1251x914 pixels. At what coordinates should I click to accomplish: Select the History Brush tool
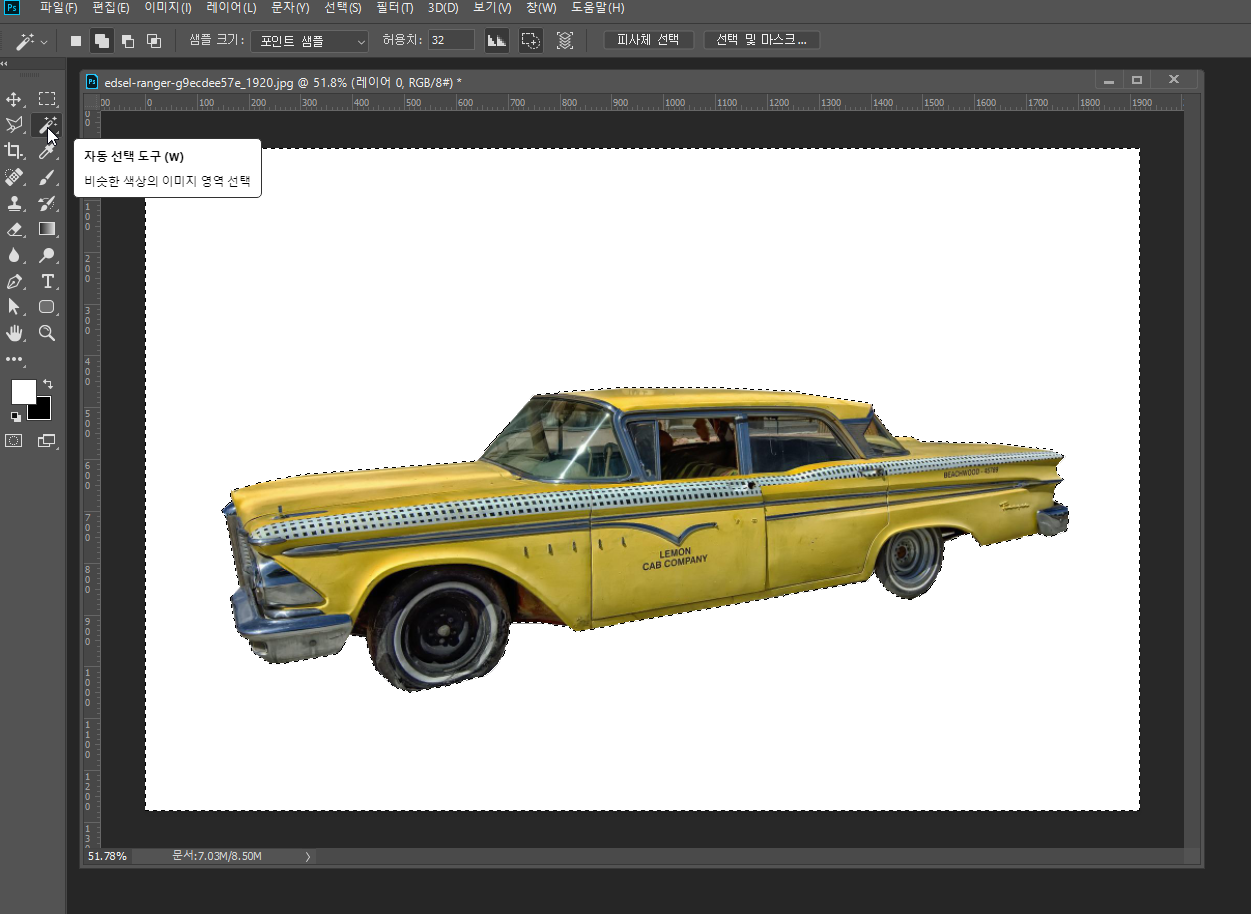[x=47, y=203]
